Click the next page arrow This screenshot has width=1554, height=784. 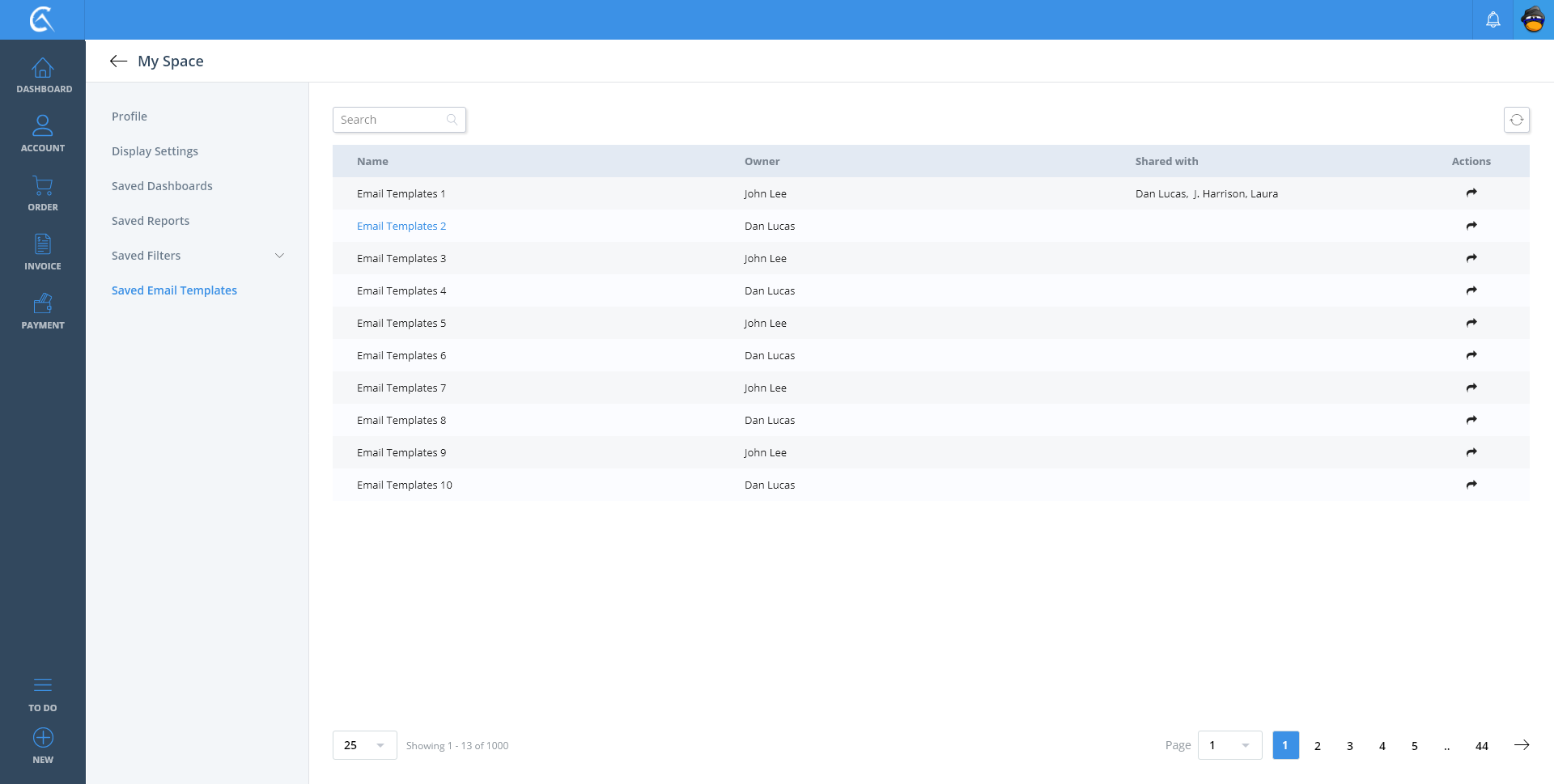click(x=1521, y=745)
